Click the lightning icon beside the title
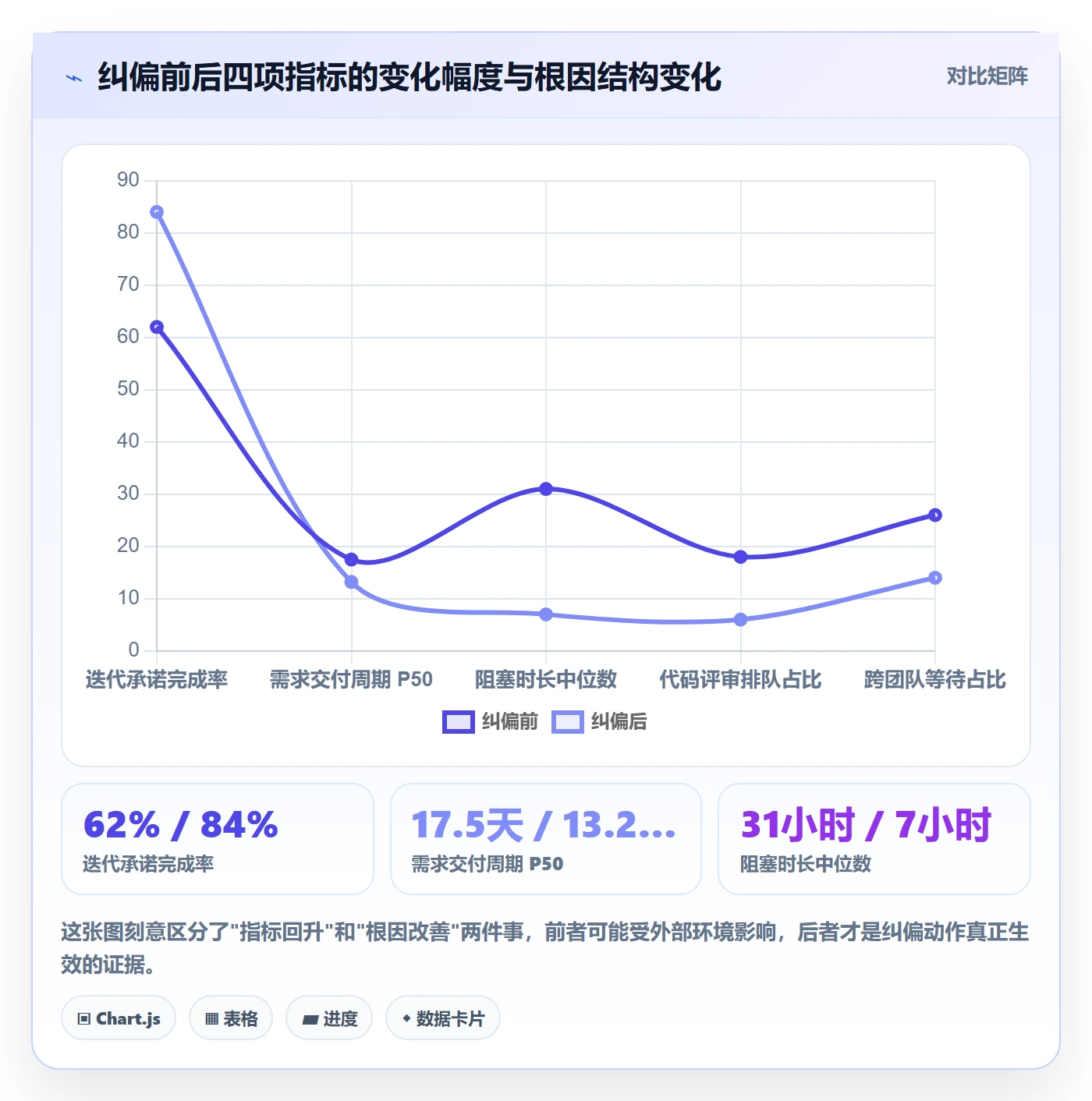The width and height of the screenshot is (1092, 1101). click(74, 78)
